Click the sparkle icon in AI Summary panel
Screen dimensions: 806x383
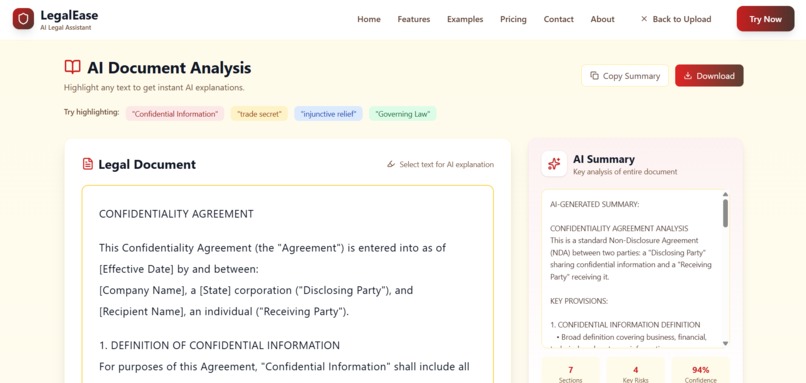[554, 164]
